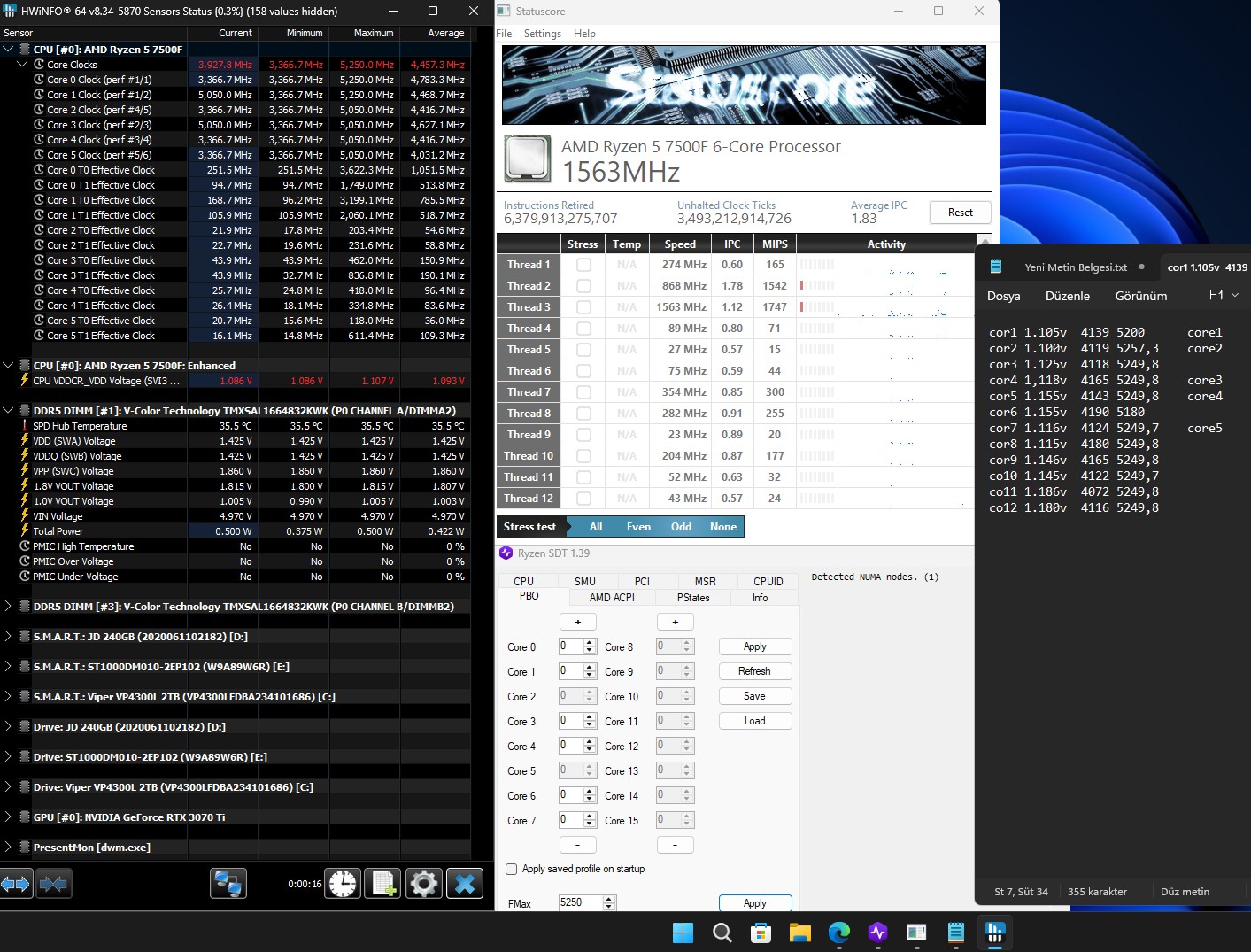Click Refresh in Ryzen SDT
The width and height of the screenshot is (1251, 952).
pos(754,671)
